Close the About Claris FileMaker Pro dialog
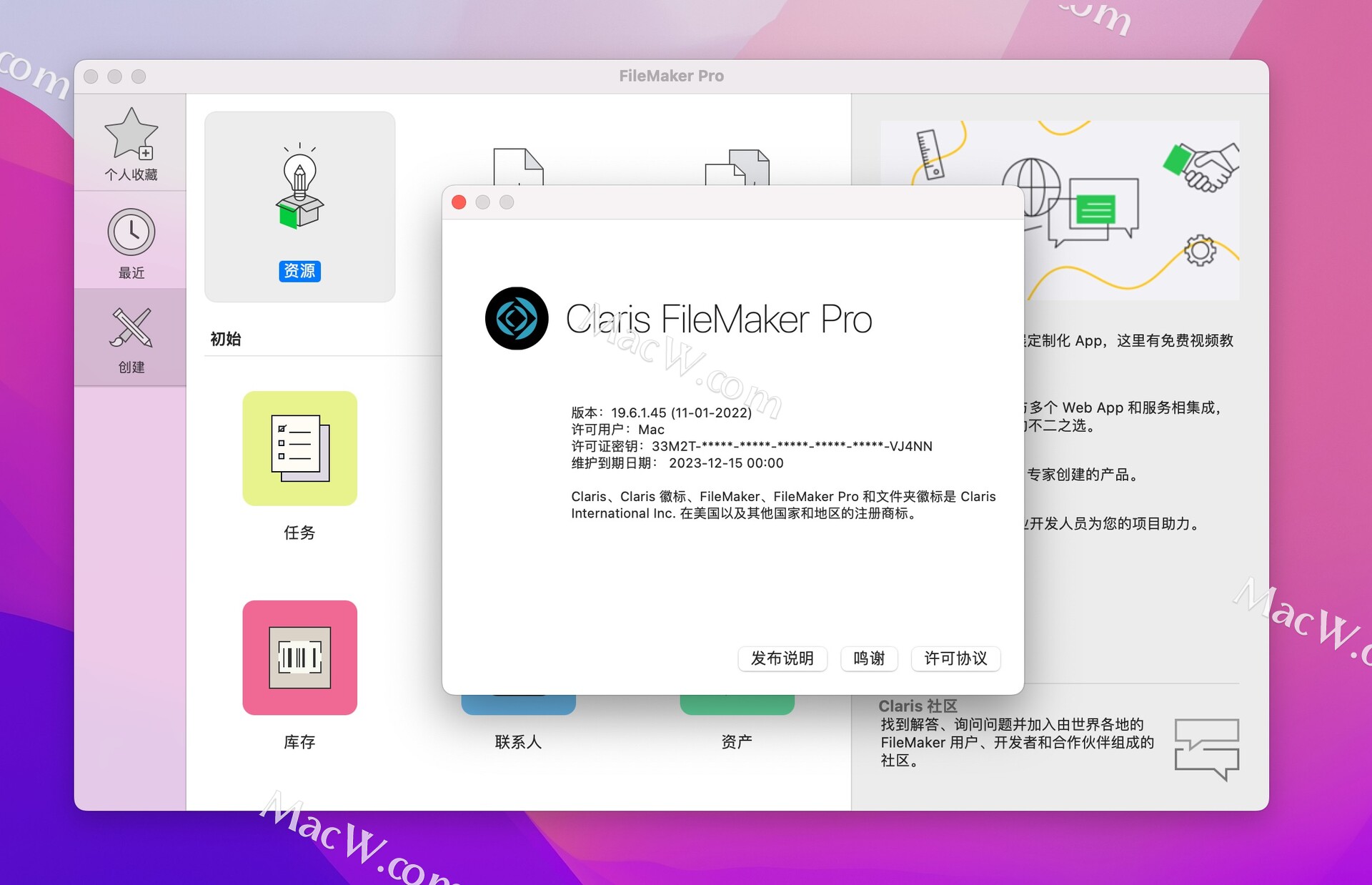The width and height of the screenshot is (1372, 885). tap(458, 202)
